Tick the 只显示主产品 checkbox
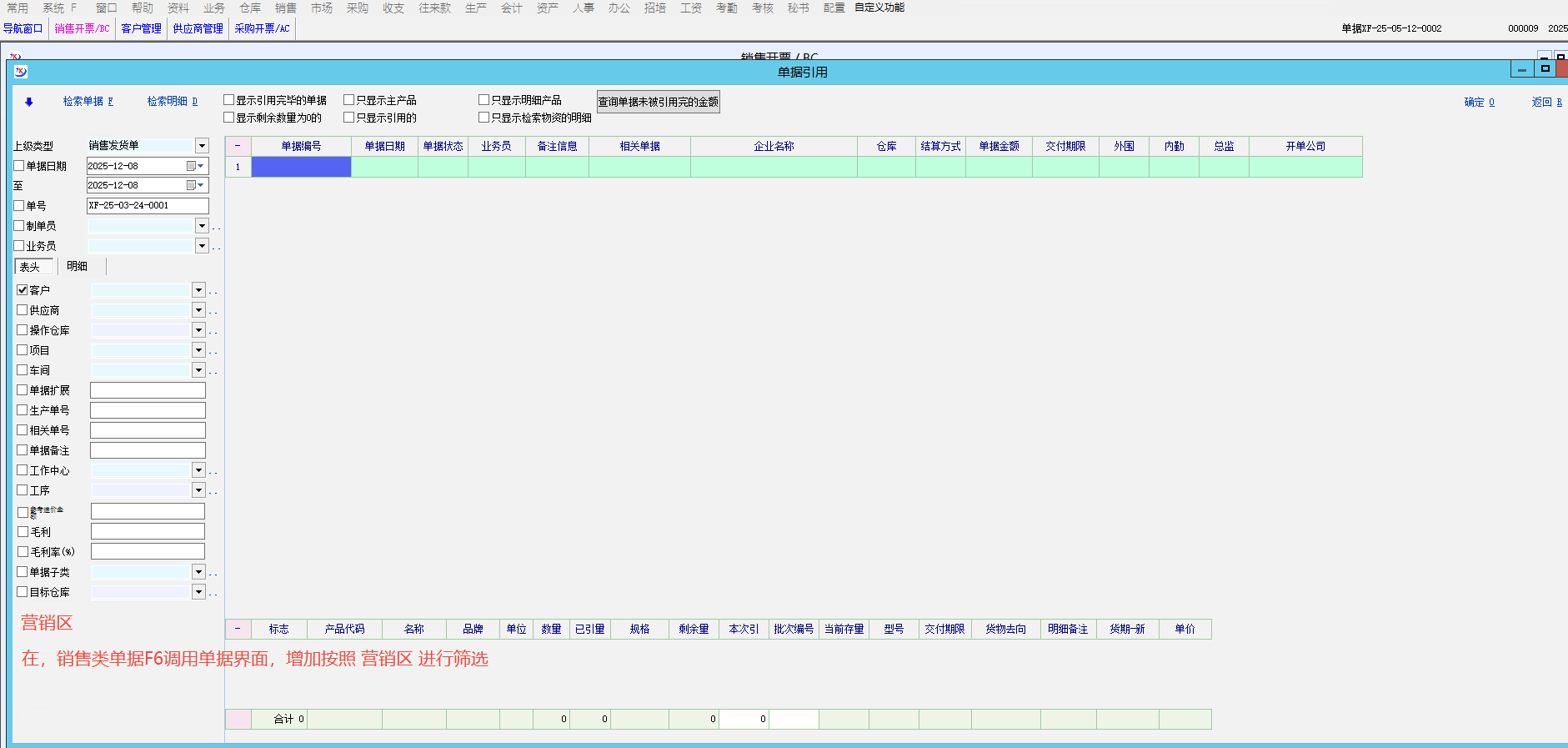1568x748 pixels. [349, 100]
